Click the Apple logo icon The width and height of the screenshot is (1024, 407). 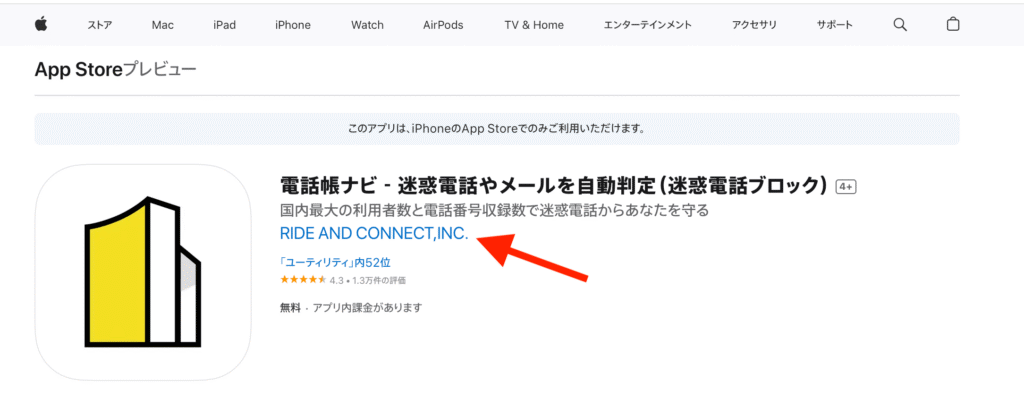(41, 25)
